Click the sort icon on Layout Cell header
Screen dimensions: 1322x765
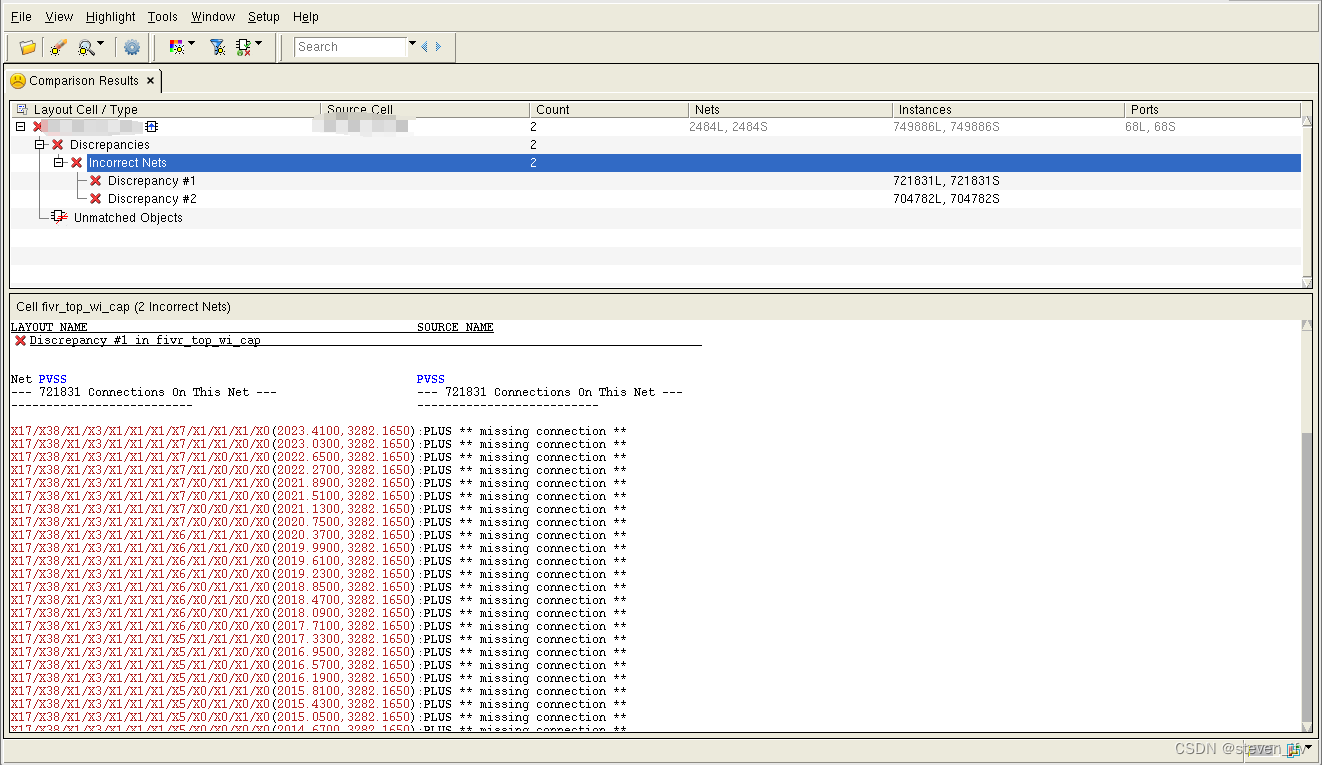[23, 109]
